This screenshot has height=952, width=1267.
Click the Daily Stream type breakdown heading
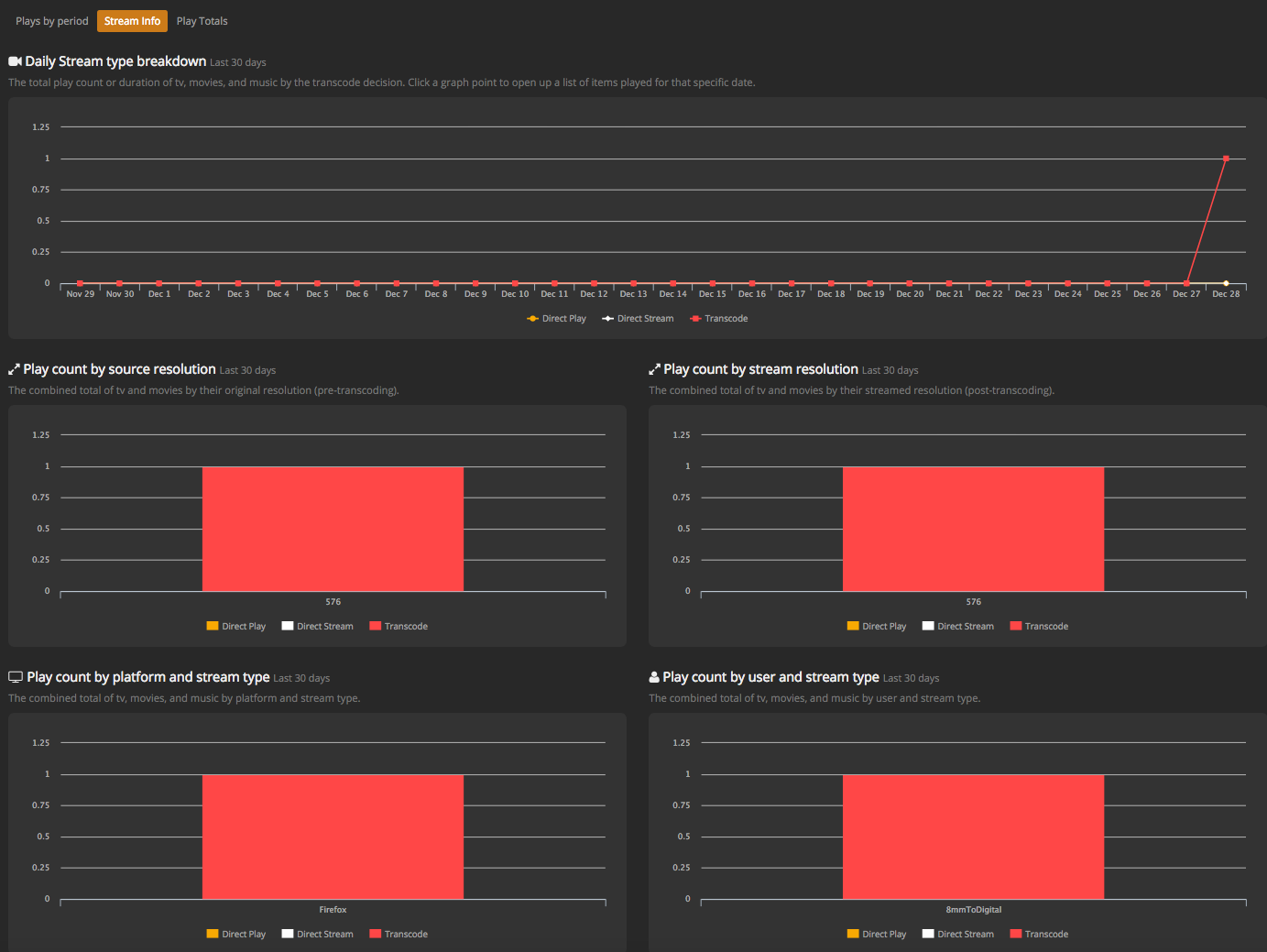pos(115,61)
